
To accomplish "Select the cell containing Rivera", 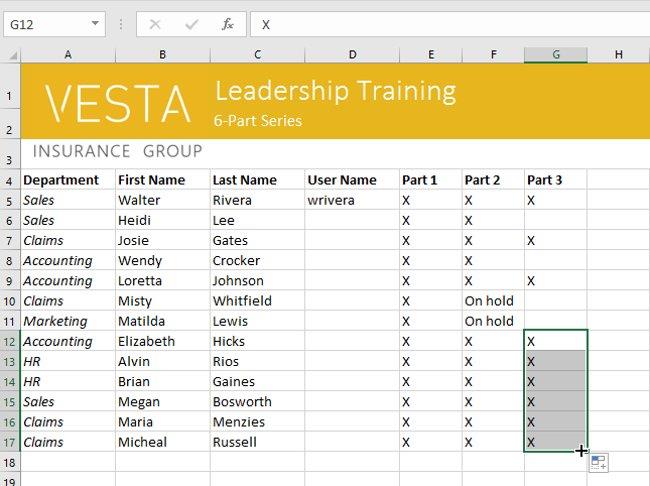I will pyautogui.click(x=257, y=200).
